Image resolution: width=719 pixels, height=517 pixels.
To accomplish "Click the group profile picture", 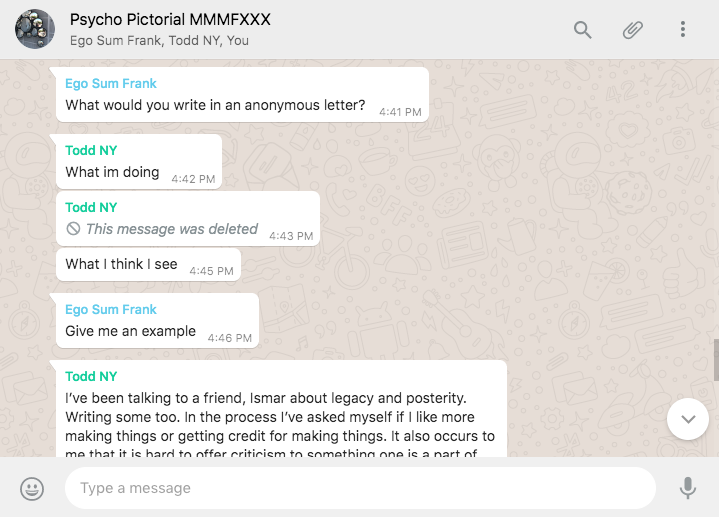I will pos(35,29).
